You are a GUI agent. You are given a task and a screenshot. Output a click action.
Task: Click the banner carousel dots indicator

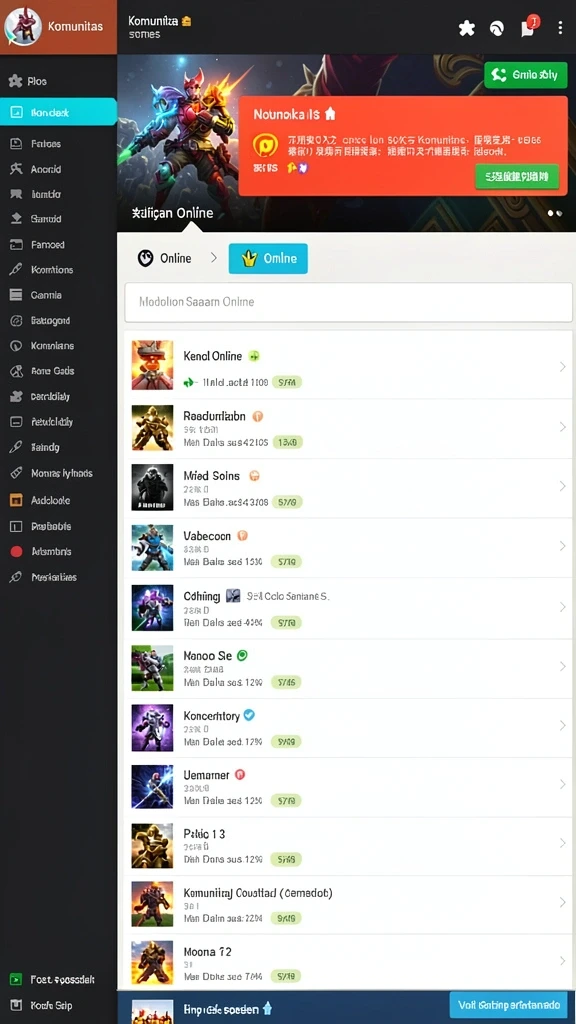pos(555,213)
